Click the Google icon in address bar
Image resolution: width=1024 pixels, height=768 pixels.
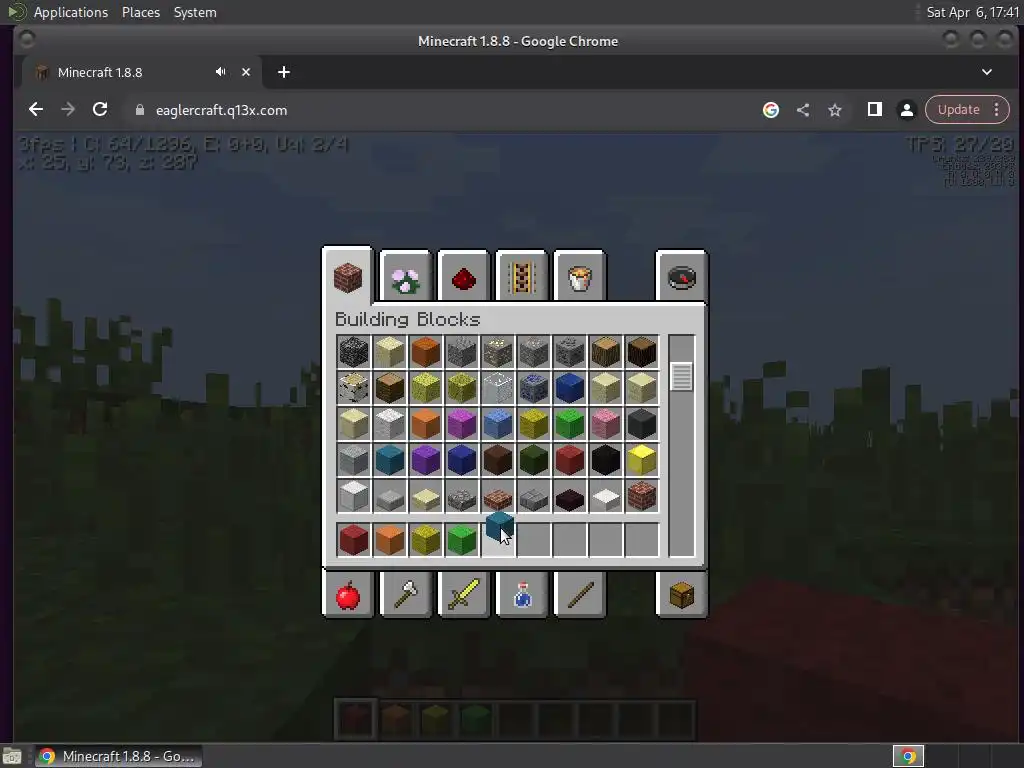pos(771,110)
